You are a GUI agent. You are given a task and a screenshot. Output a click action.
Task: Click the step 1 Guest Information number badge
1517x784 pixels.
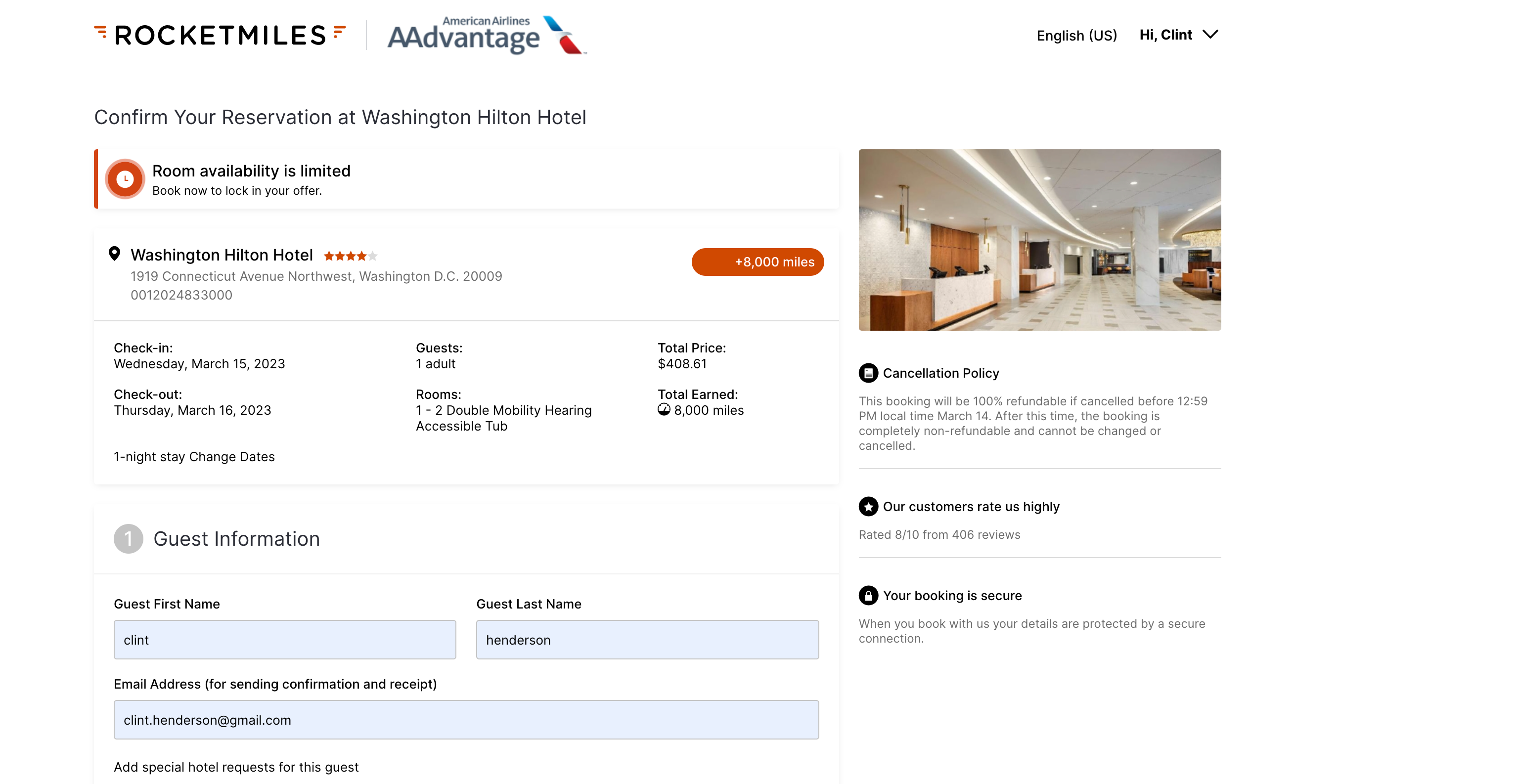(x=129, y=538)
